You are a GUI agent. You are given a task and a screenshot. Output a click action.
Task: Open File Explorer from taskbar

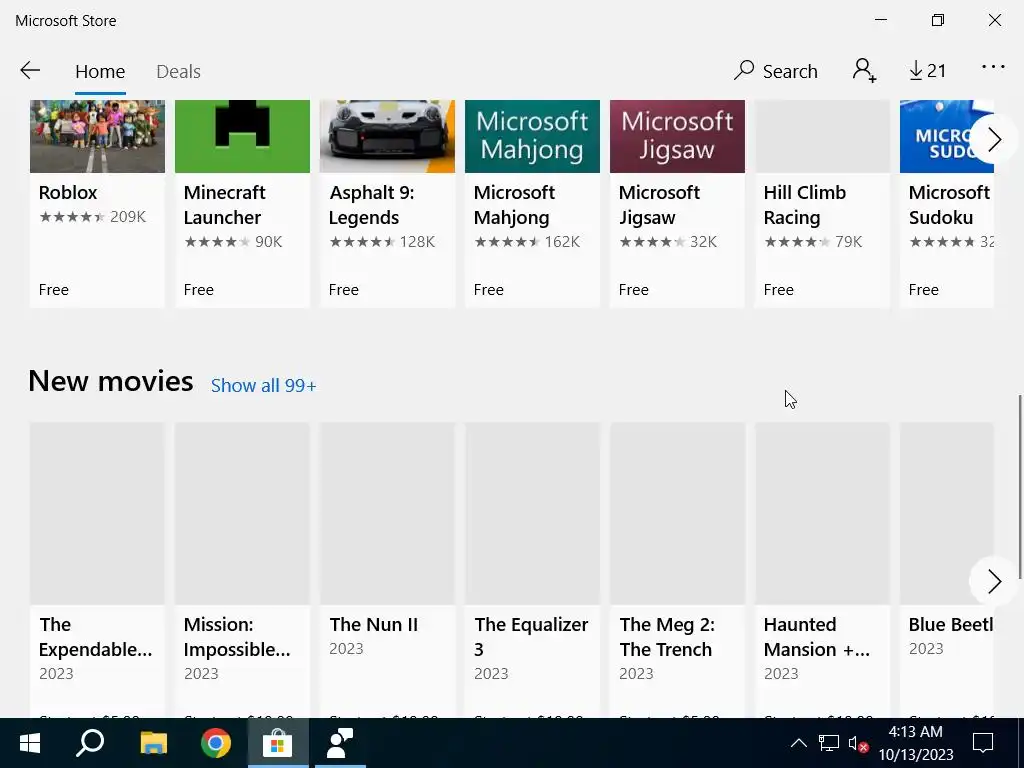(x=153, y=743)
